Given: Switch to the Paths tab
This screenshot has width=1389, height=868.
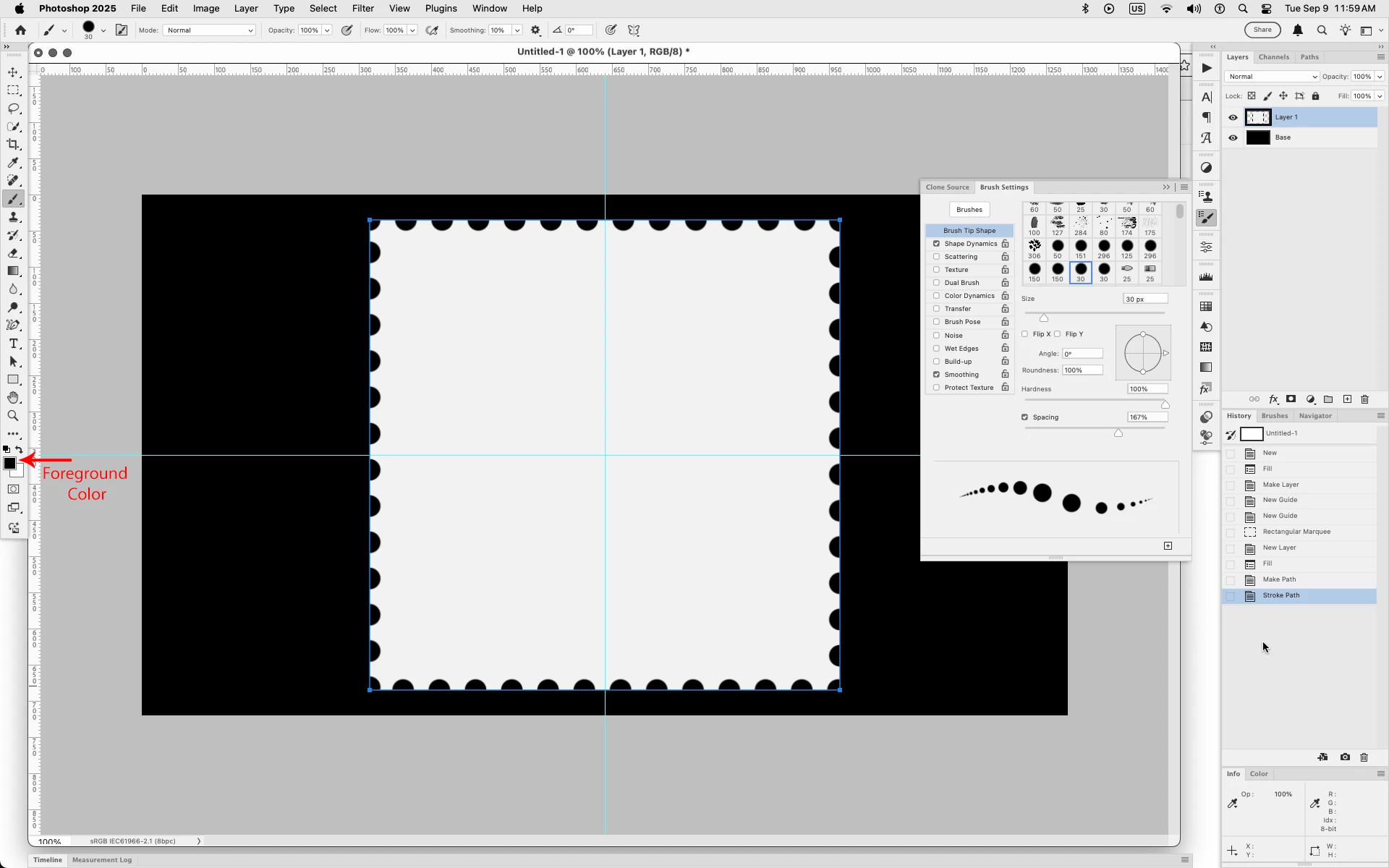Looking at the screenshot, I should tap(1309, 57).
